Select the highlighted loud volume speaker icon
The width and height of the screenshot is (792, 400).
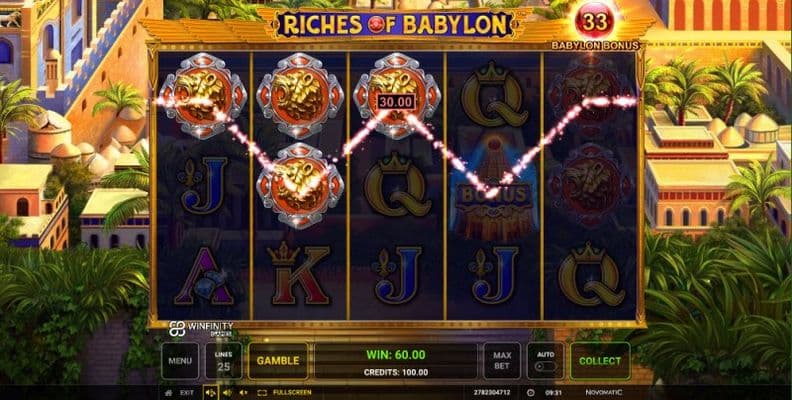point(211,392)
